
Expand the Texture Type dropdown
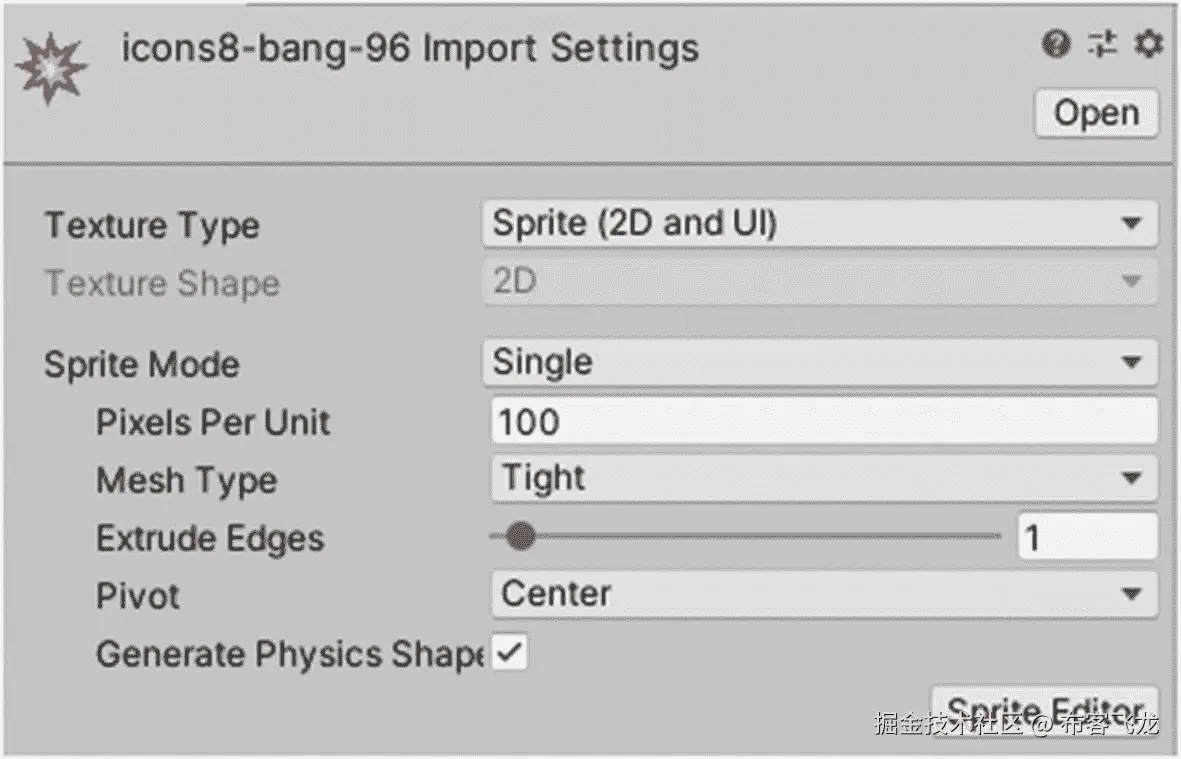tap(819, 223)
